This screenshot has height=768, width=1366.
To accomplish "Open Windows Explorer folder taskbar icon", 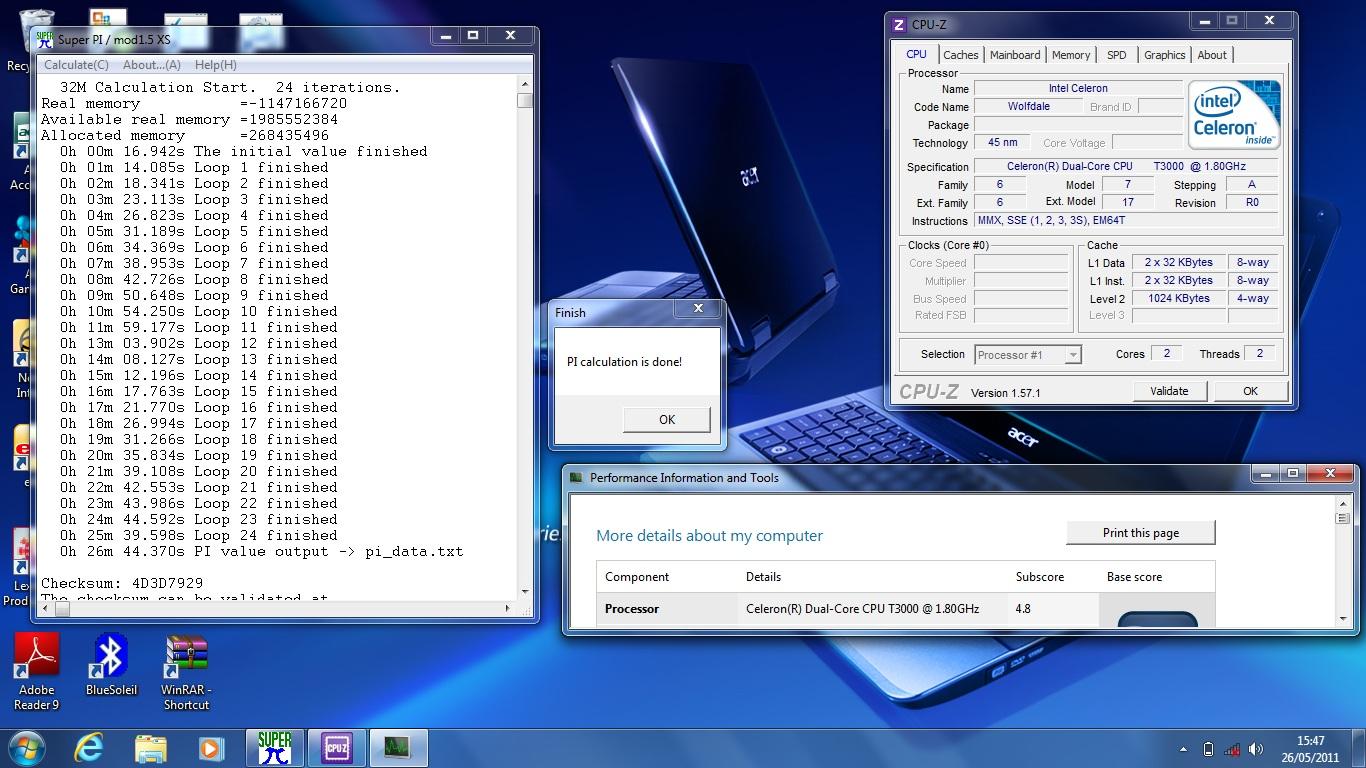I will [x=151, y=748].
